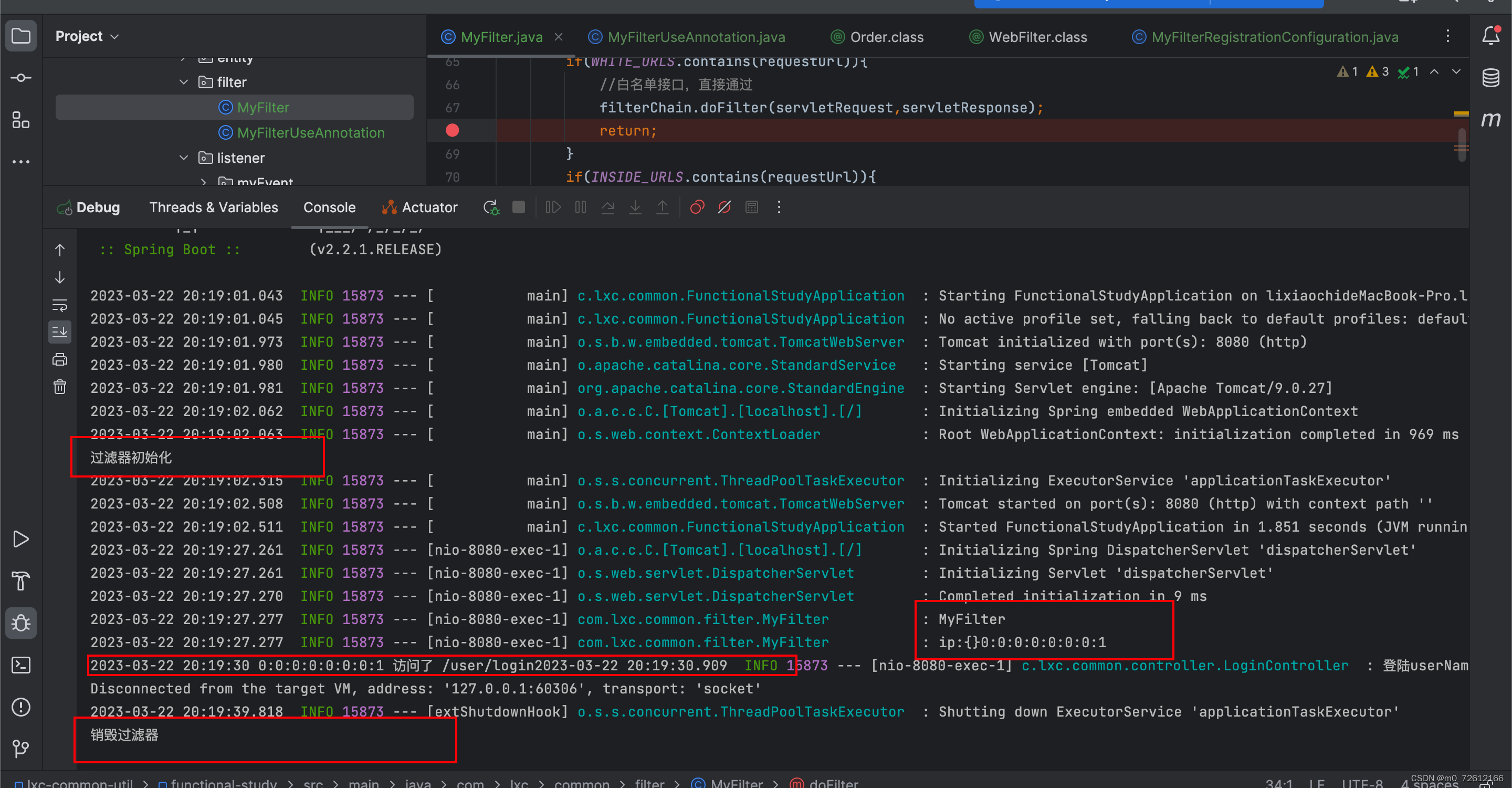Toggle scroll to end of console

60,333
